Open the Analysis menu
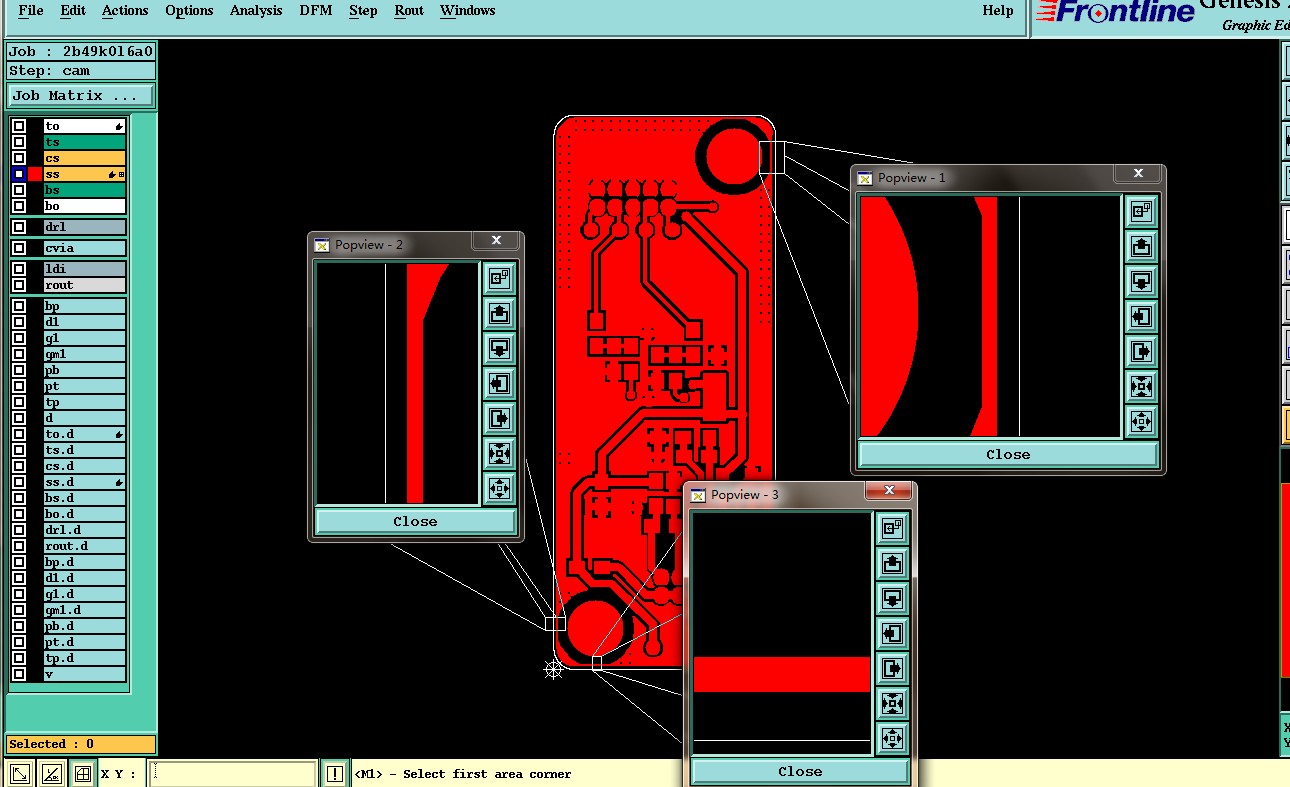 tap(256, 11)
